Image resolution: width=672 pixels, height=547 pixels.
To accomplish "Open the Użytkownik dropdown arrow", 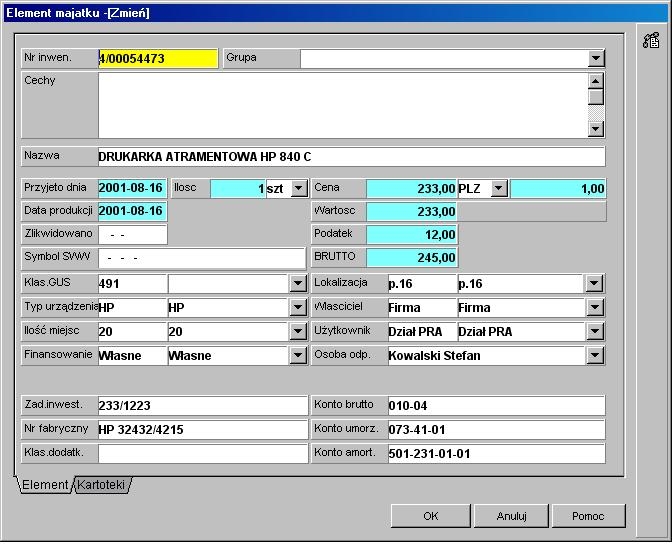I will click(594, 331).
